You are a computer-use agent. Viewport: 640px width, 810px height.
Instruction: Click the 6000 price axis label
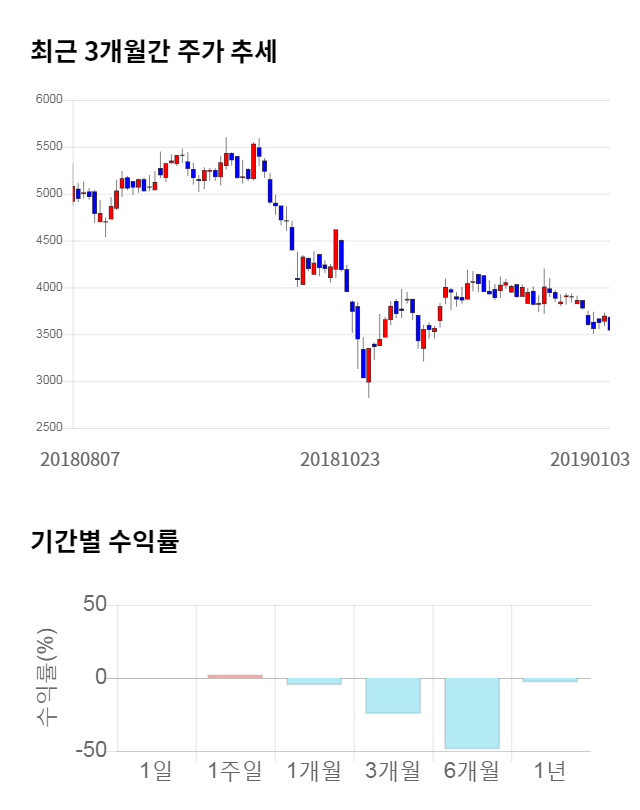point(49,100)
